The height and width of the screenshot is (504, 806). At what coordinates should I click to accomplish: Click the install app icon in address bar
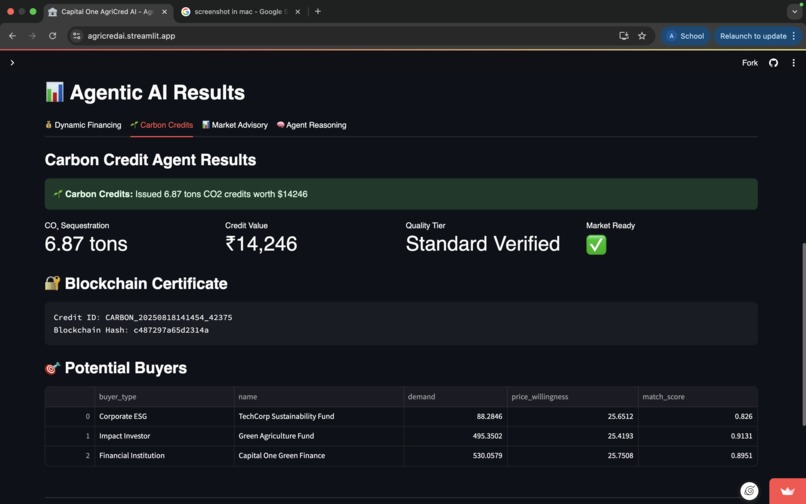(624, 36)
